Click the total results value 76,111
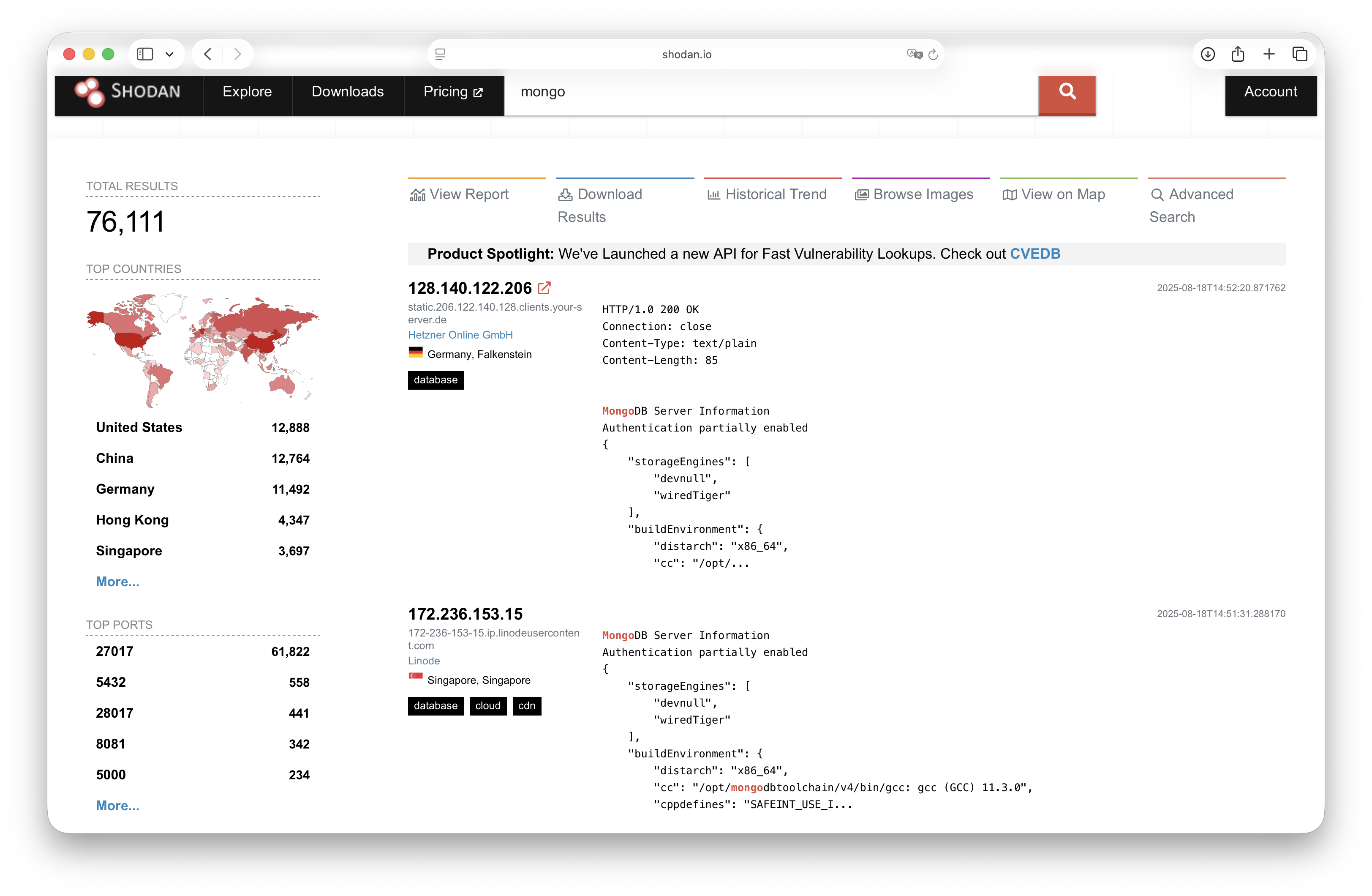The height and width of the screenshot is (896, 1372). (126, 222)
